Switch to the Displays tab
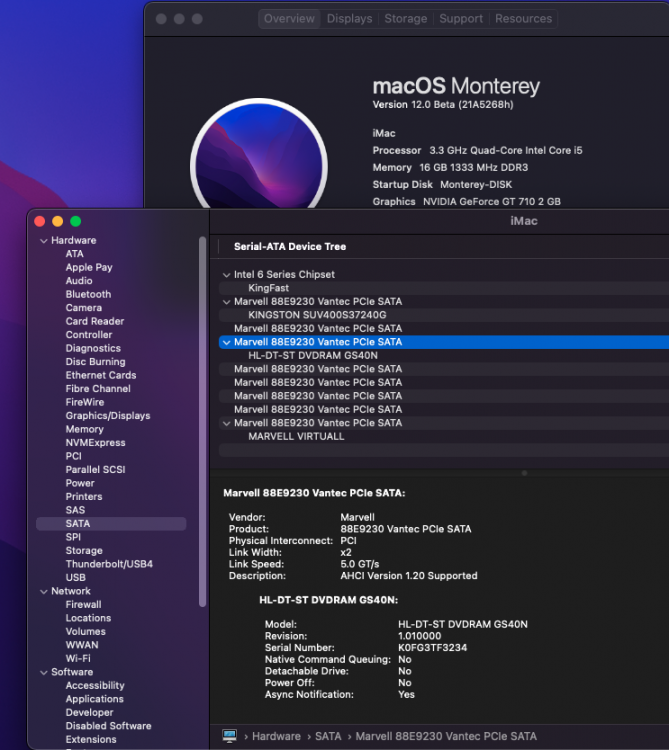The height and width of the screenshot is (750, 669). (349, 19)
